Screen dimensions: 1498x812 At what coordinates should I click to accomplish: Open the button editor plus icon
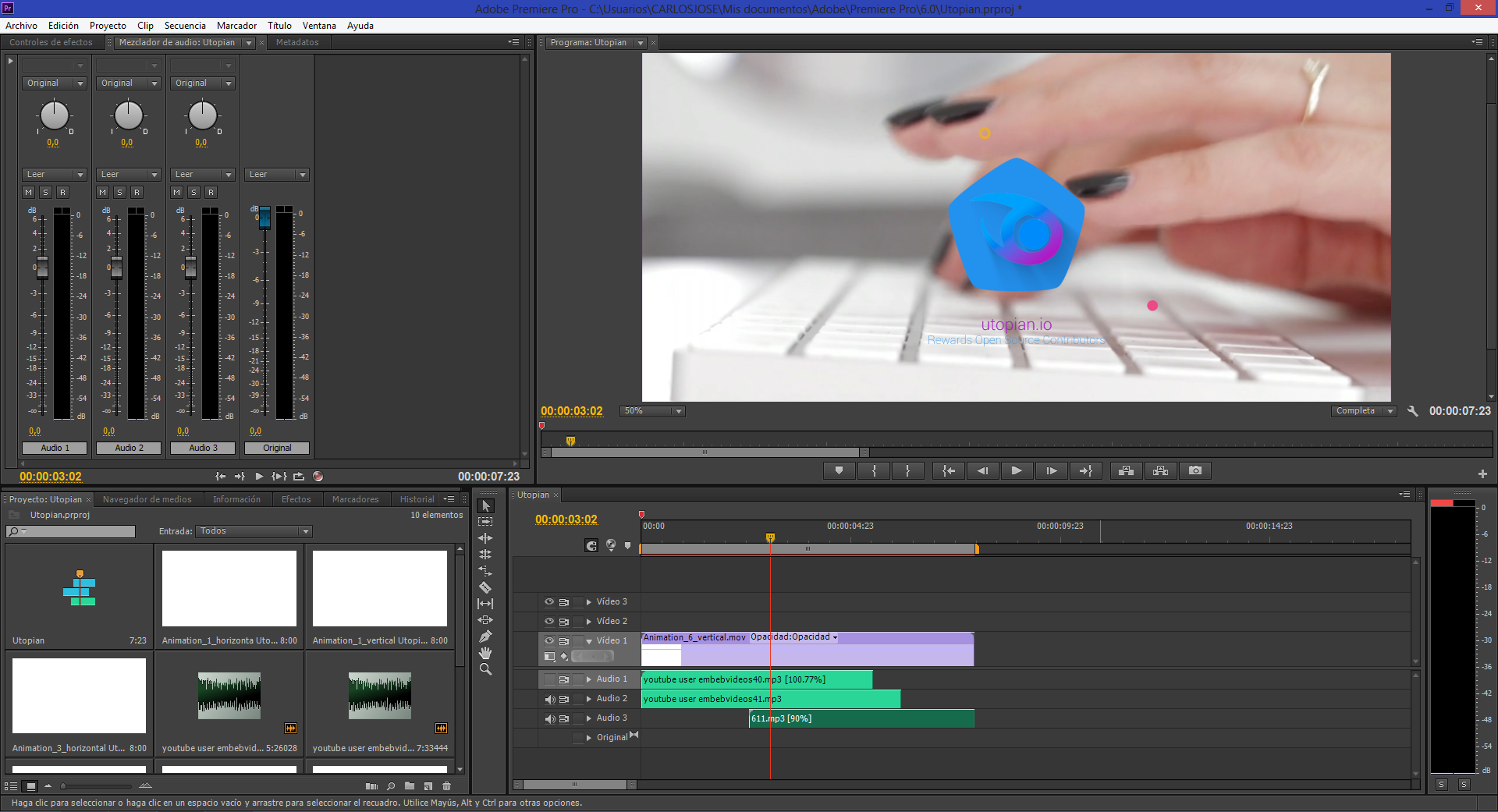pyautogui.click(x=1482, y=474)
